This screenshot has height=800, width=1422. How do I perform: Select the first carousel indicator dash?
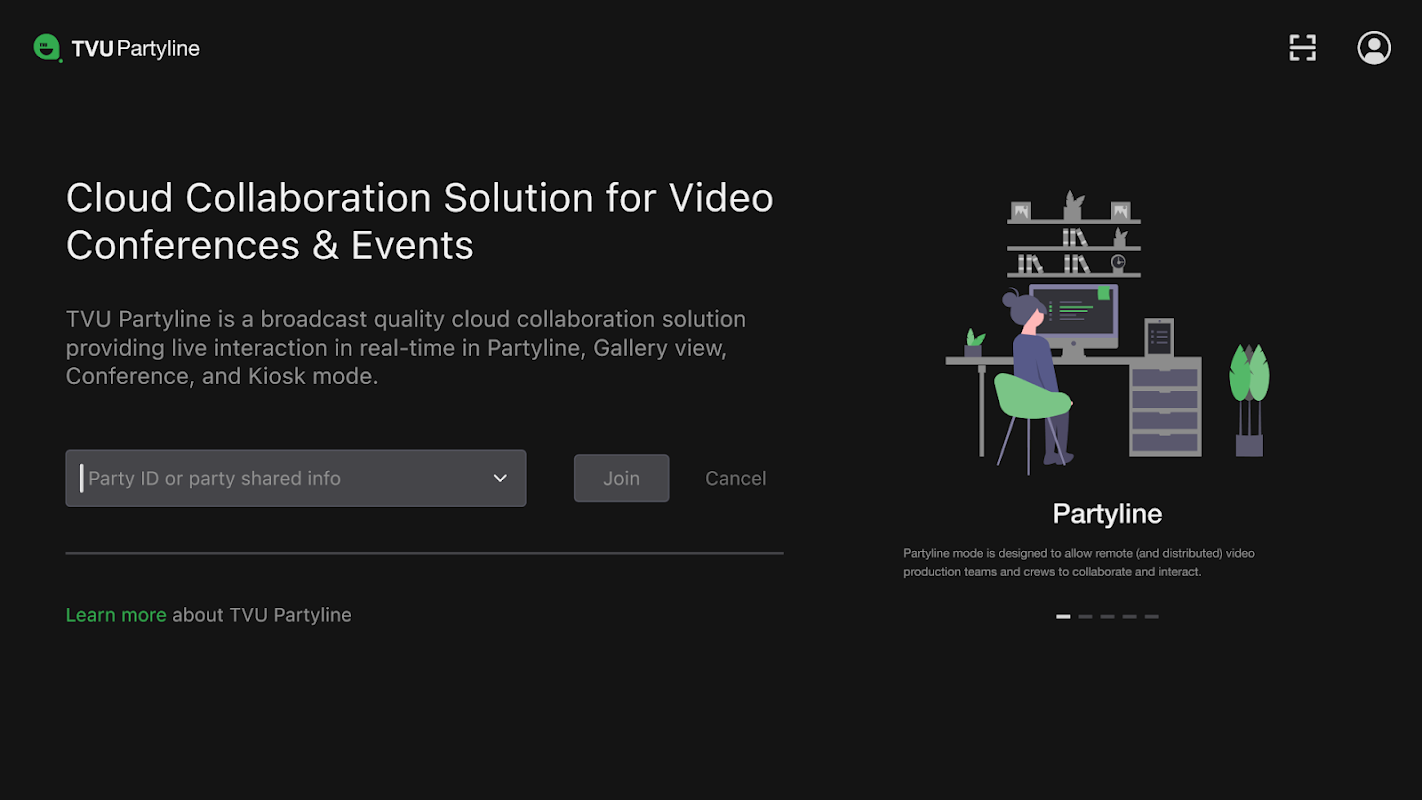click(x=1063, y=616)
